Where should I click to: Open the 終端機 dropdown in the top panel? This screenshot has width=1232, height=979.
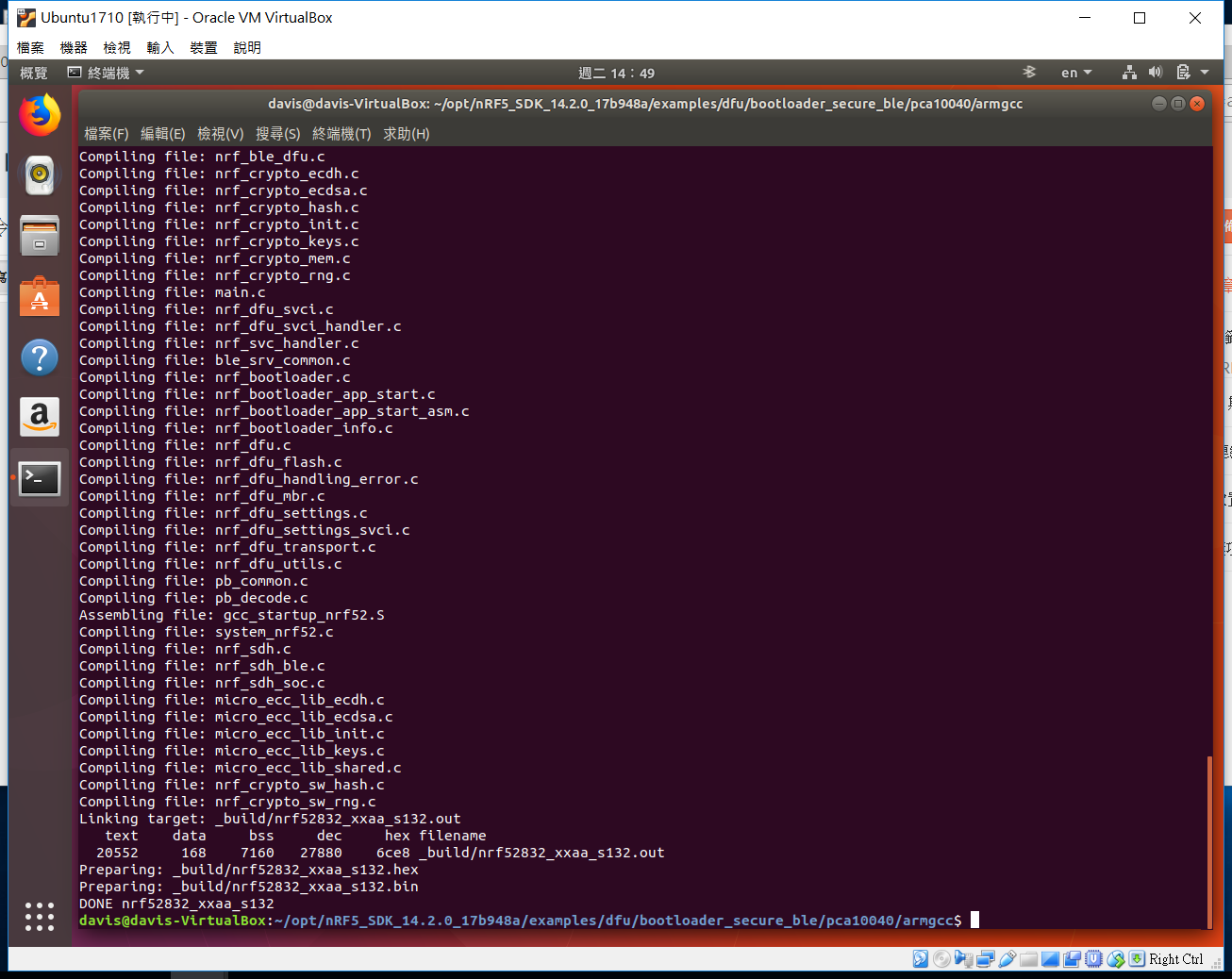click(x=105, y=73)
